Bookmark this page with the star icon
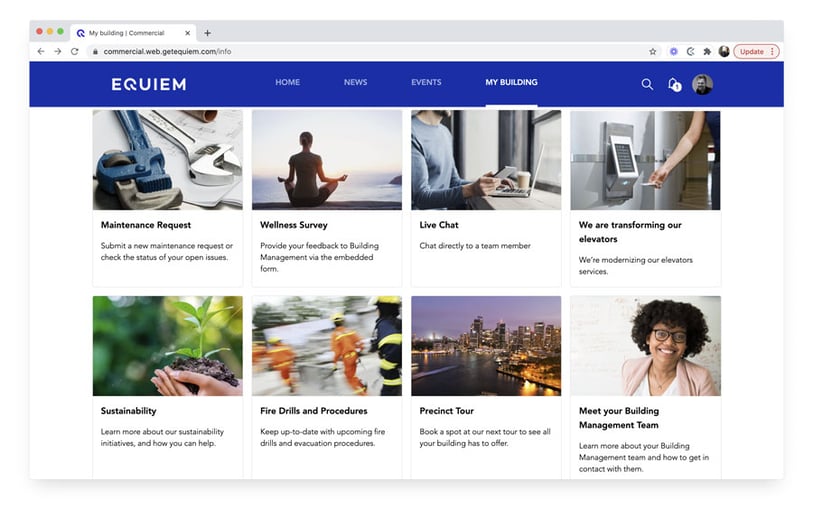Screen dimensions: 813x518 [x=653, y=51]
